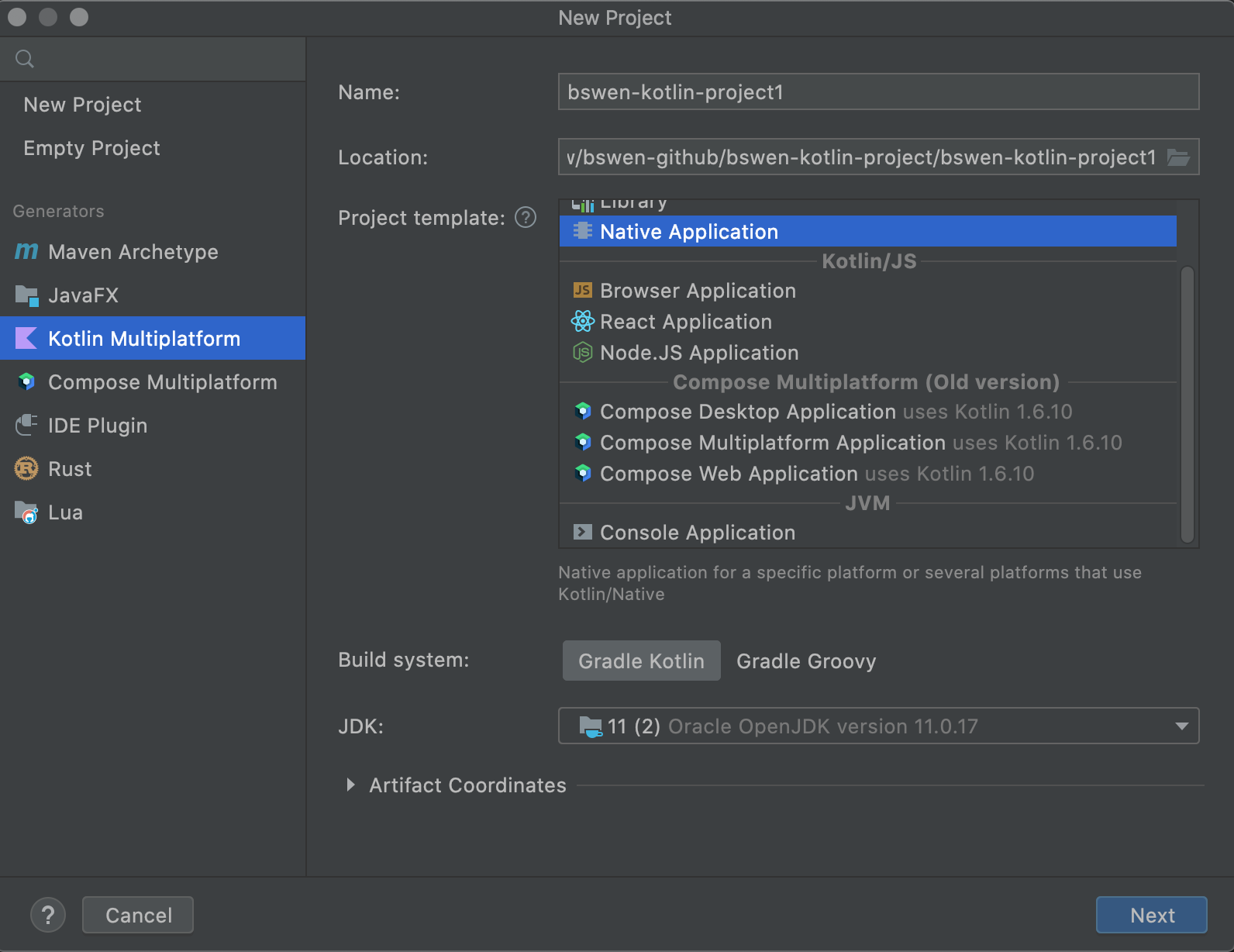
Task: Click the Native Application chip icon
Action: (582, 231)
